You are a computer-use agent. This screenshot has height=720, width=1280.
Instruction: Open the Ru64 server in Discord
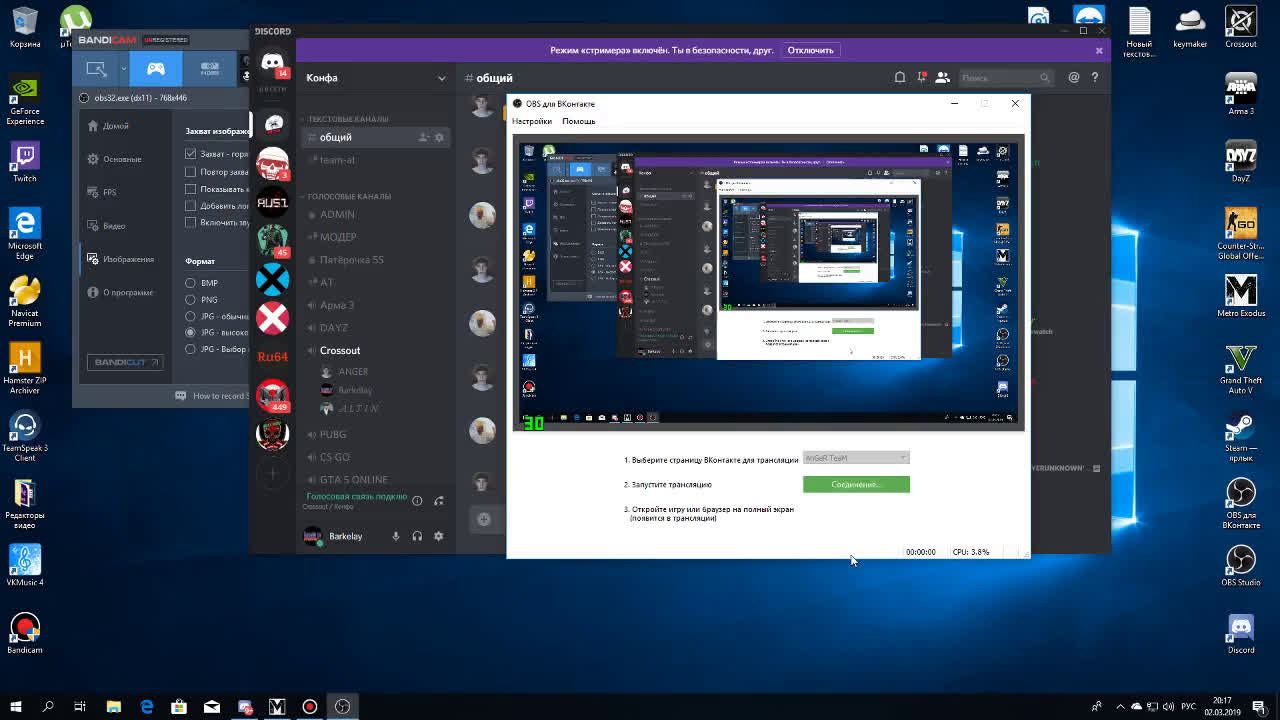point(272,357)
